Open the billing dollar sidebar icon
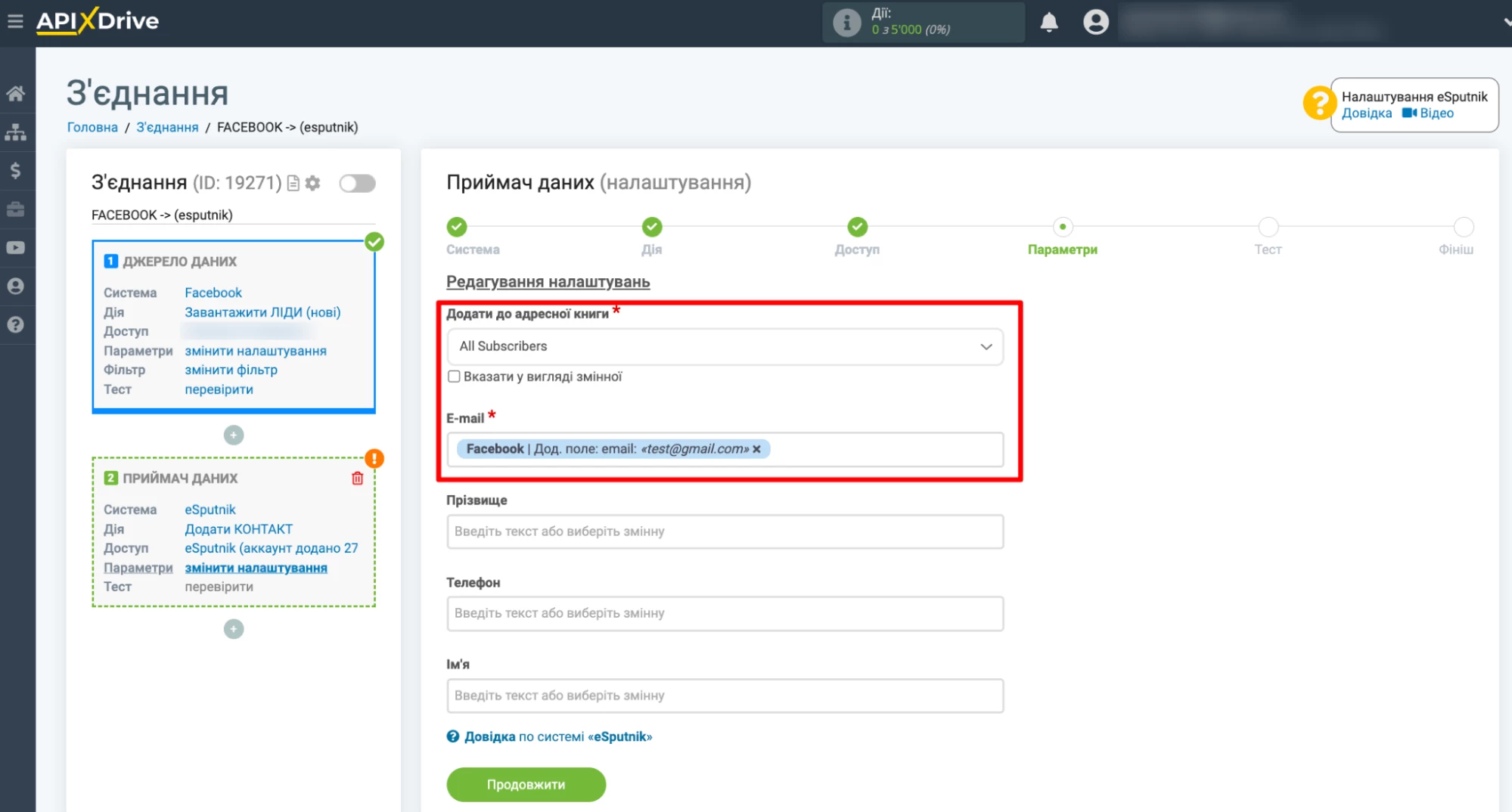The image size is (1512, 812). point(16,171)
